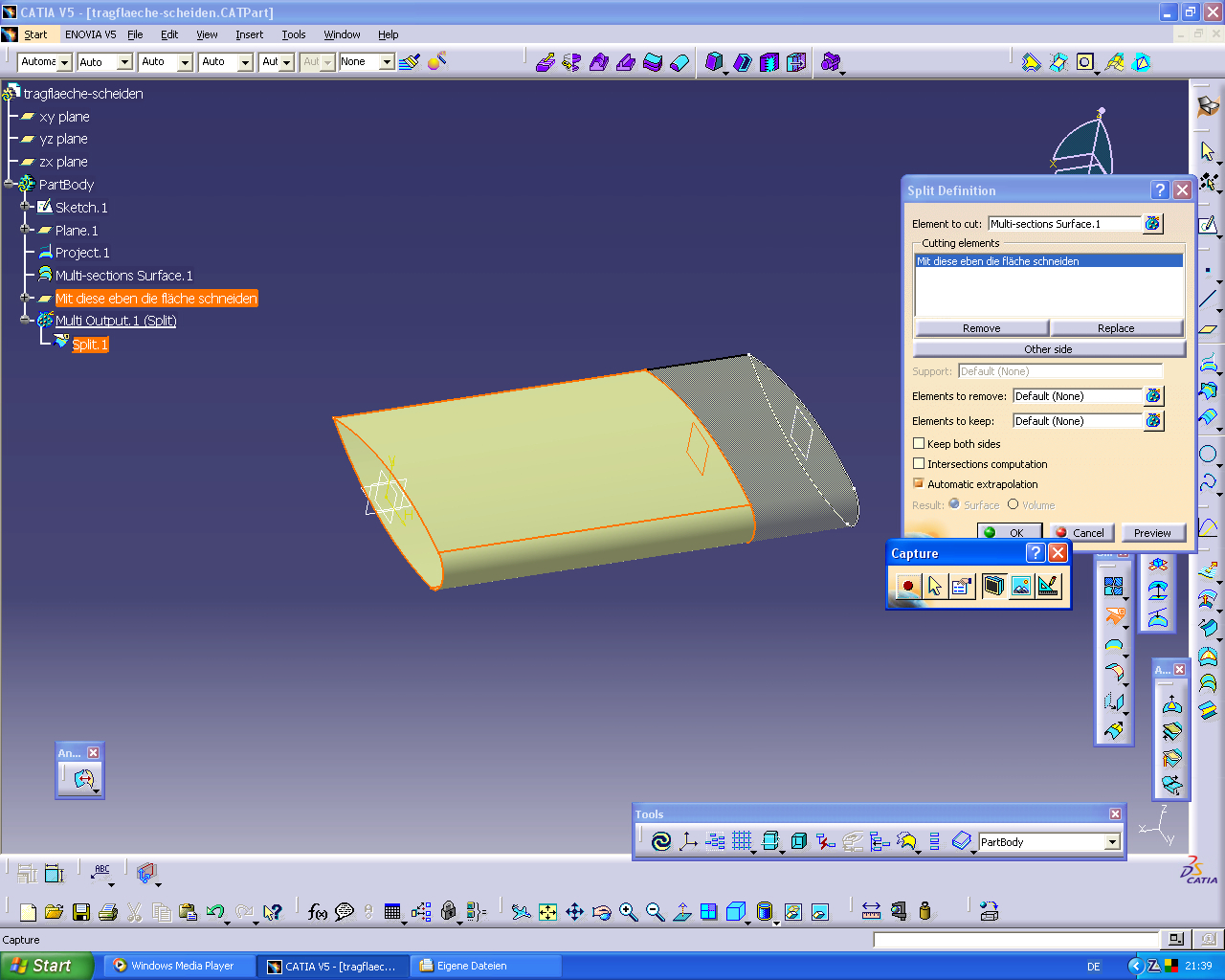
Task: Click the curvature analysis icon in An... palette
Action: tap(85, 780)
